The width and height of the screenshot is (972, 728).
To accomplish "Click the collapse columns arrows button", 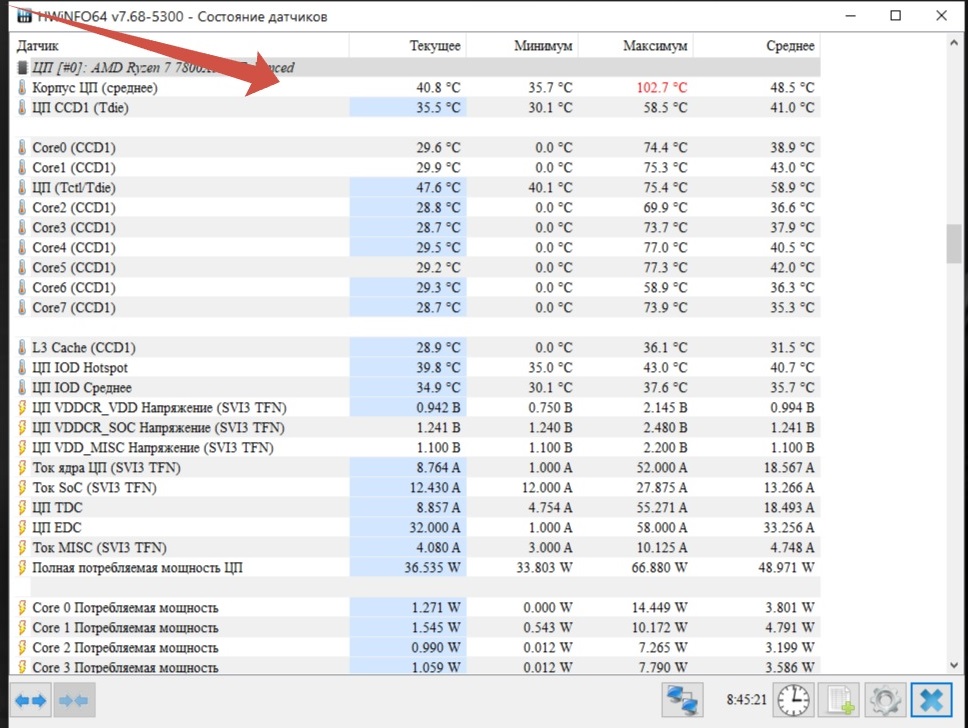I will (x=74, y=700).
